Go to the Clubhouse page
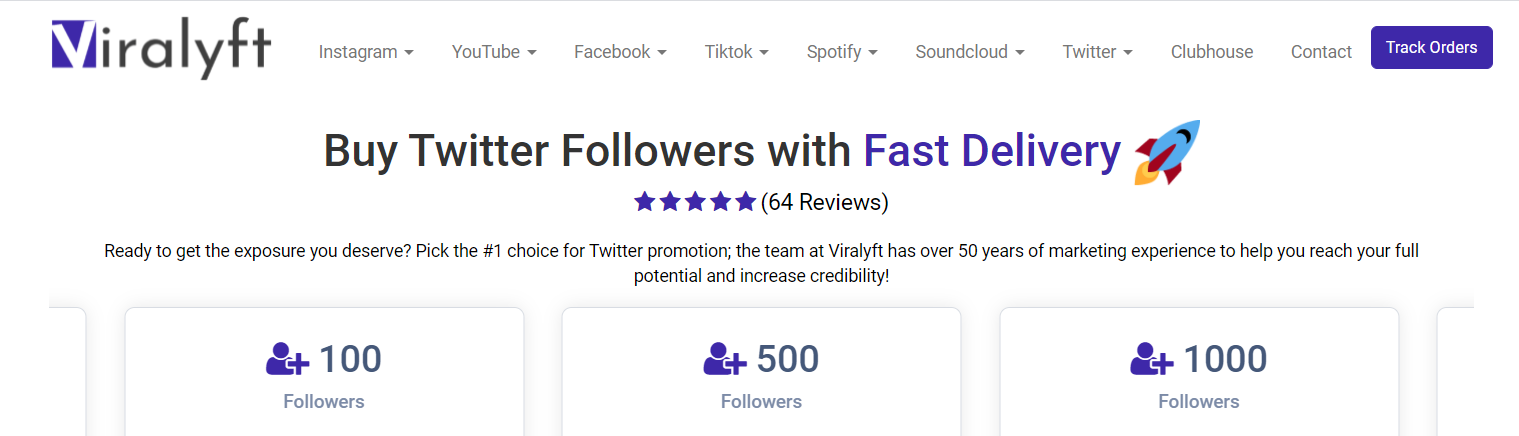Viewport: 1519px width, 436px height. pos(1212,52)
